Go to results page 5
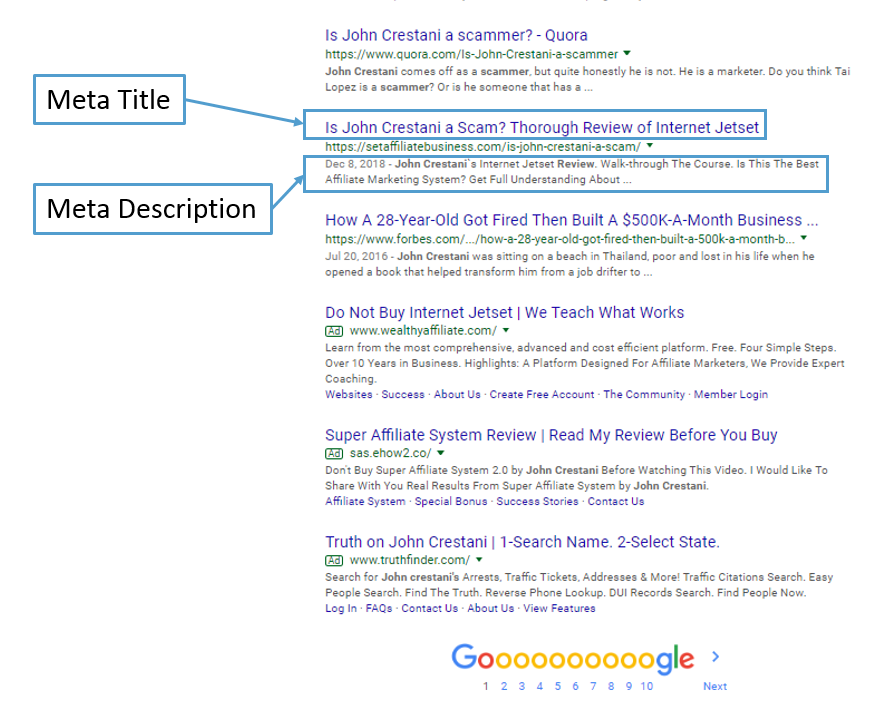 coord(558,687)
